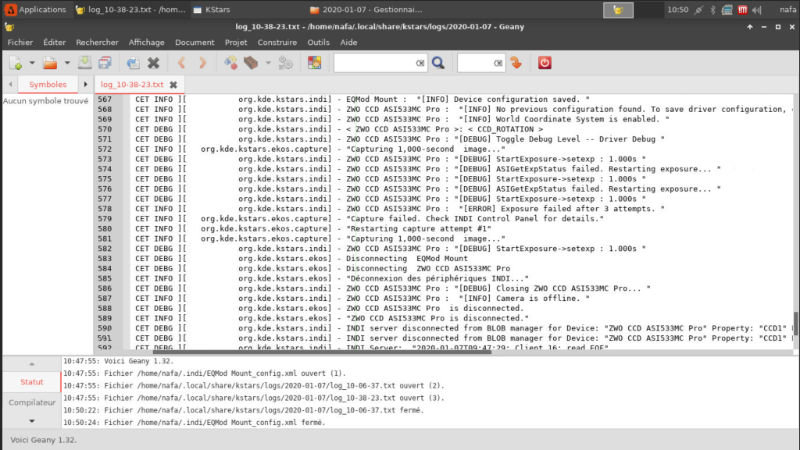Open the volume tray icon

click(x=757, y=10)
